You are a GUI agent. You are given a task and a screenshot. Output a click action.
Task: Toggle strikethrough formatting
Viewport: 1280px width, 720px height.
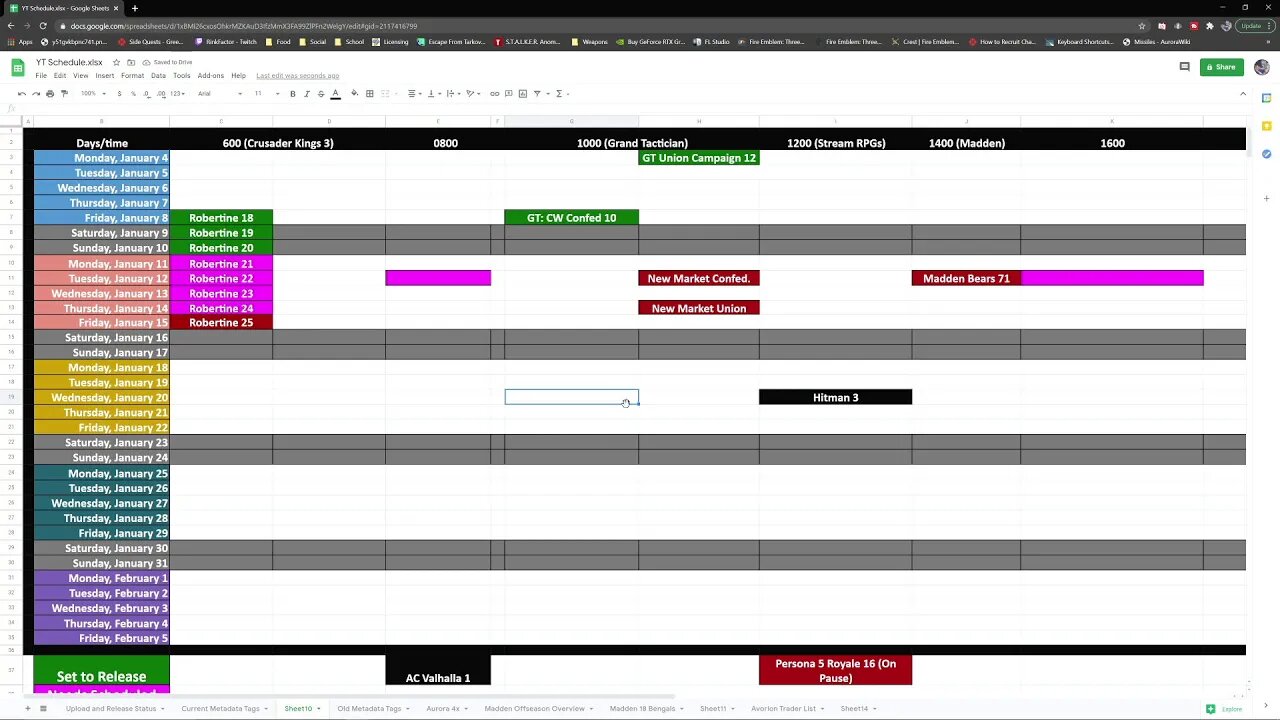tap(321, 94)
